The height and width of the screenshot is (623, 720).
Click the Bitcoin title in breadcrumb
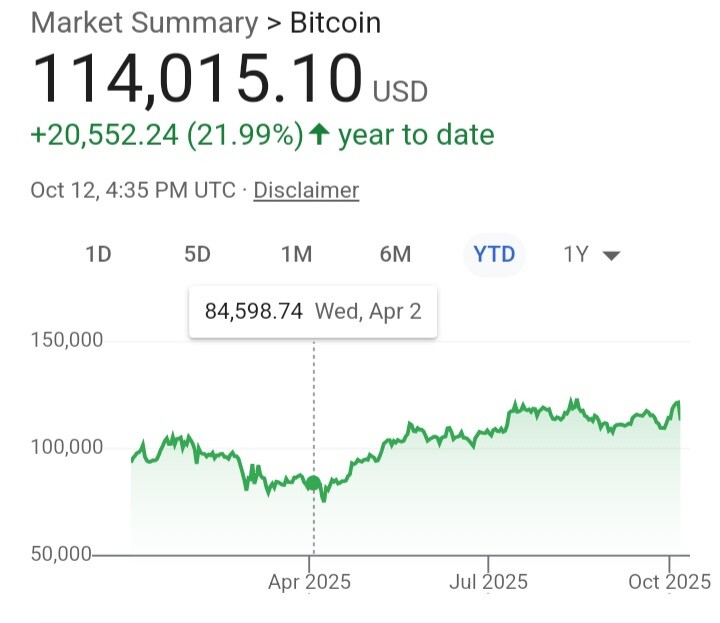(x=336, y=23)
